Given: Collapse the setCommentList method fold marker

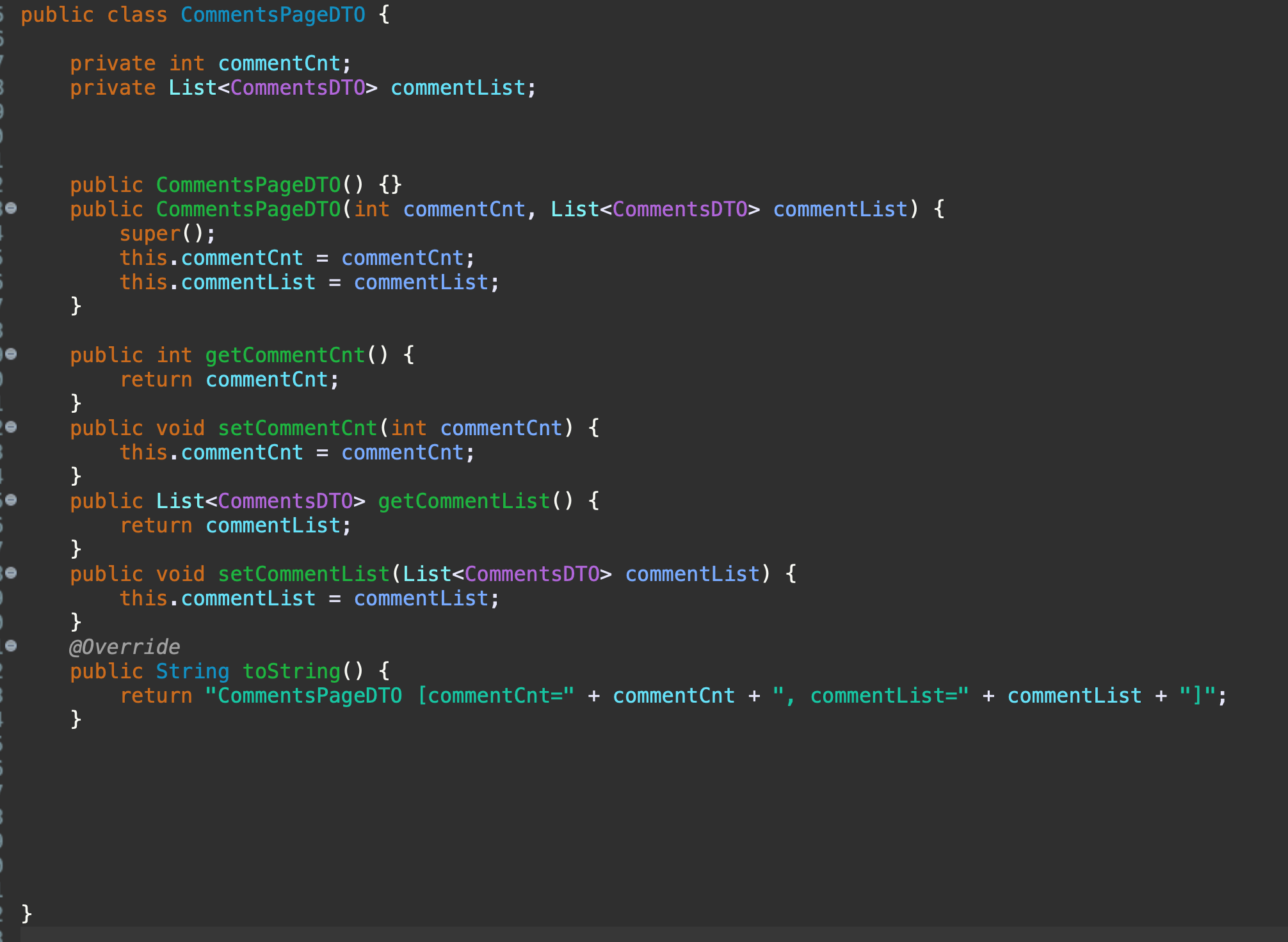Looking at the screenshot, I should point(11,573).
